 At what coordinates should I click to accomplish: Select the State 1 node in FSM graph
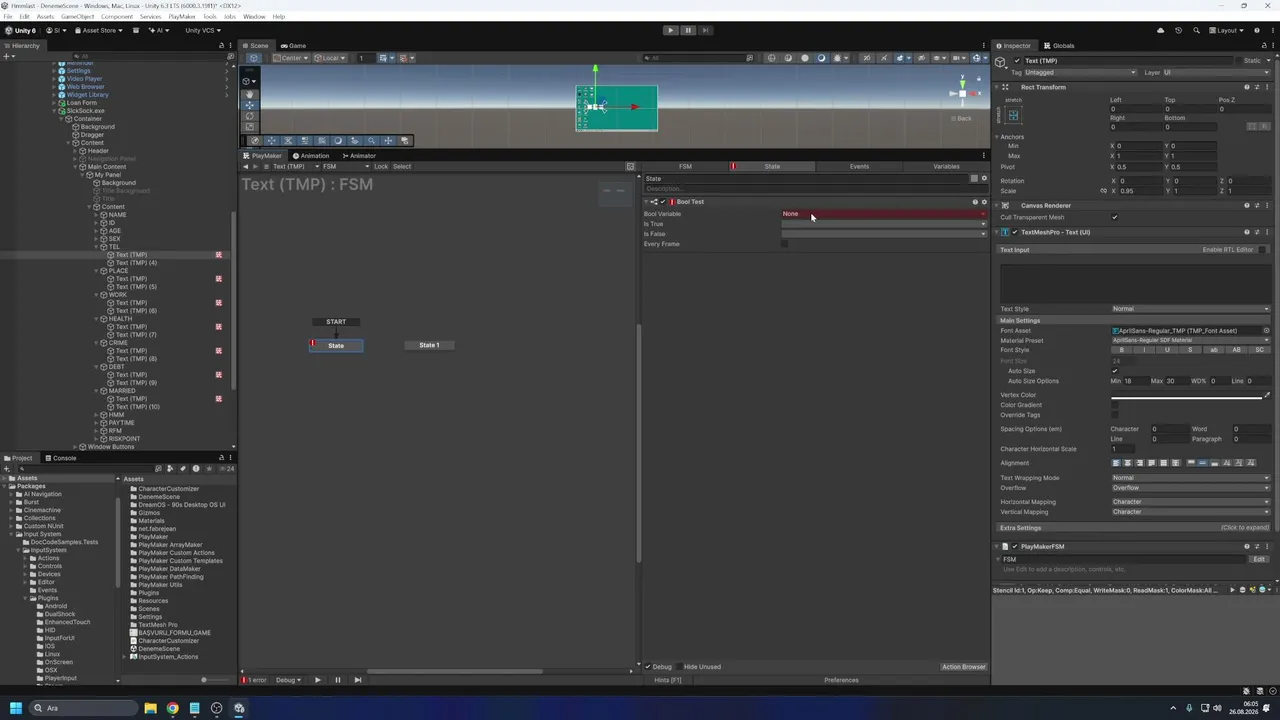pyautogui.click(x=429, y=345)
